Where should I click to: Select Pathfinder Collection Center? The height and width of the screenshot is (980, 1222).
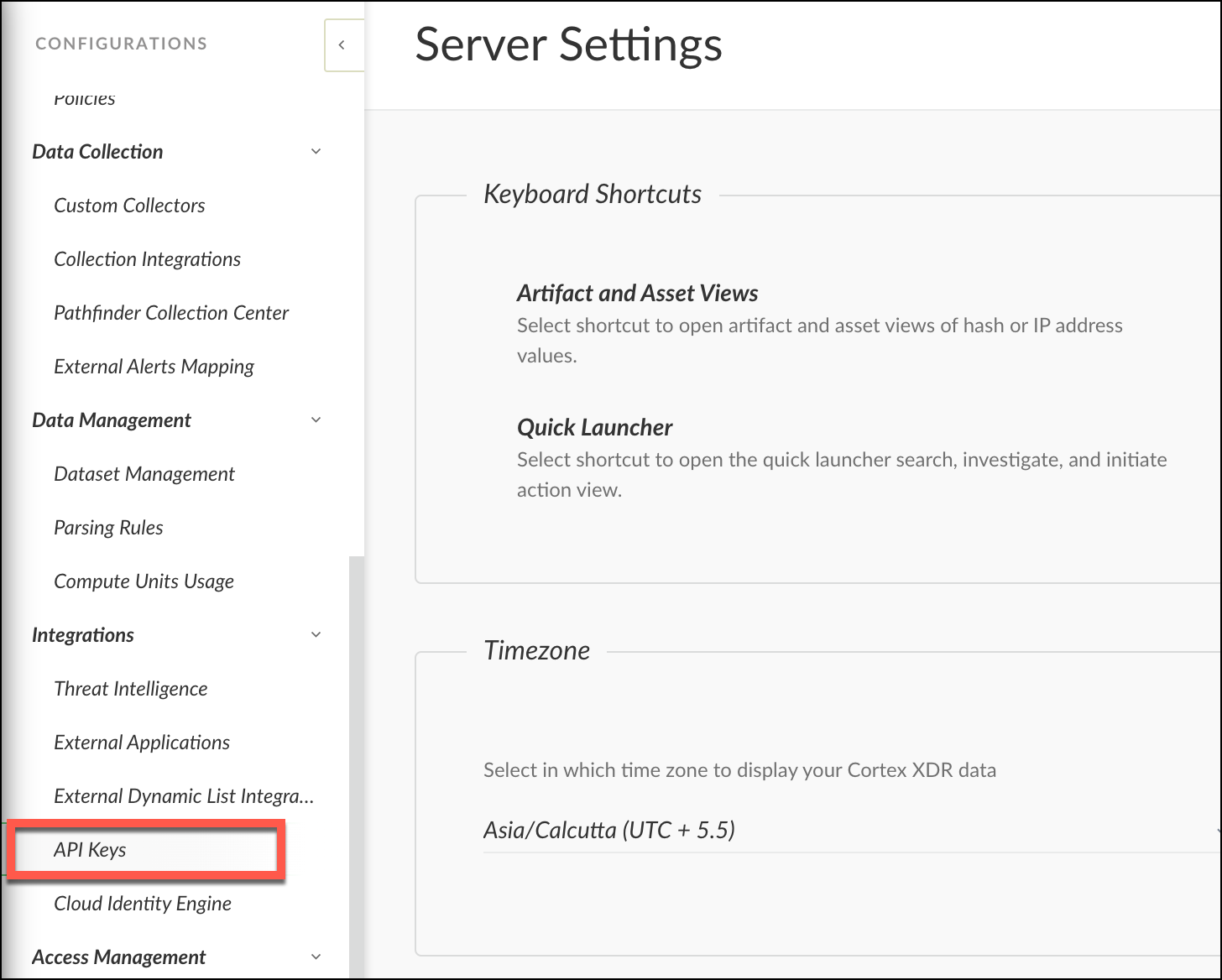(171, 313)
